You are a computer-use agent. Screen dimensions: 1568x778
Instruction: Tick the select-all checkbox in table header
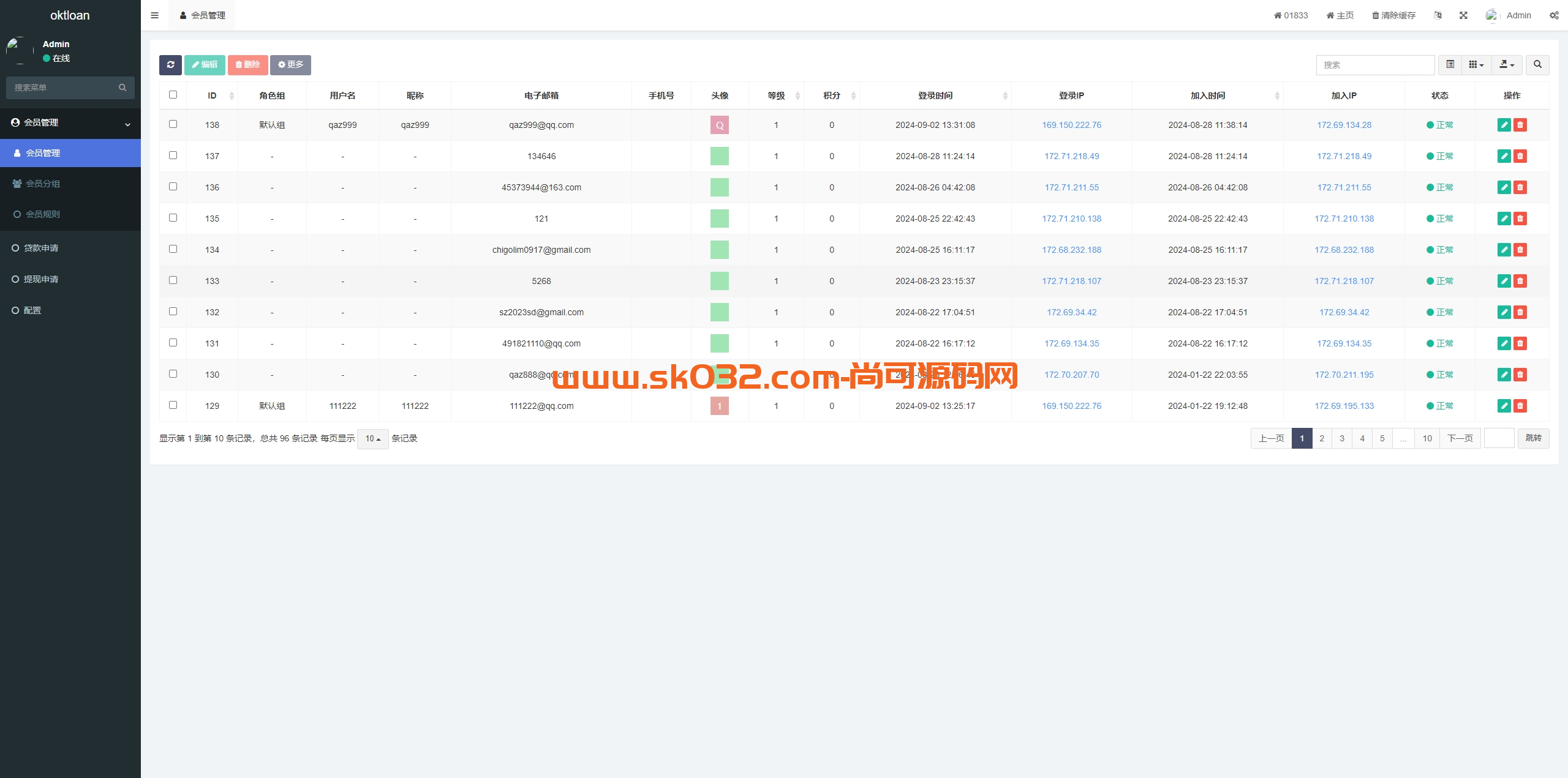point(173,95)
